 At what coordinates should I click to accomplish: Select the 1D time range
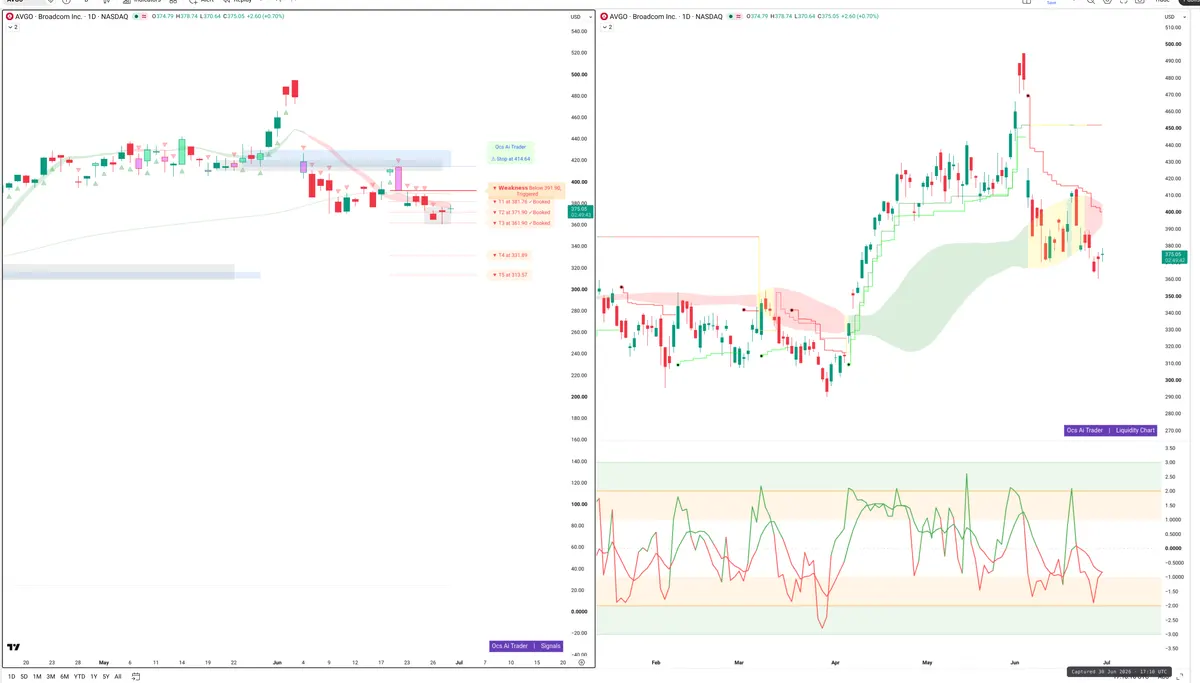(12, 677)
